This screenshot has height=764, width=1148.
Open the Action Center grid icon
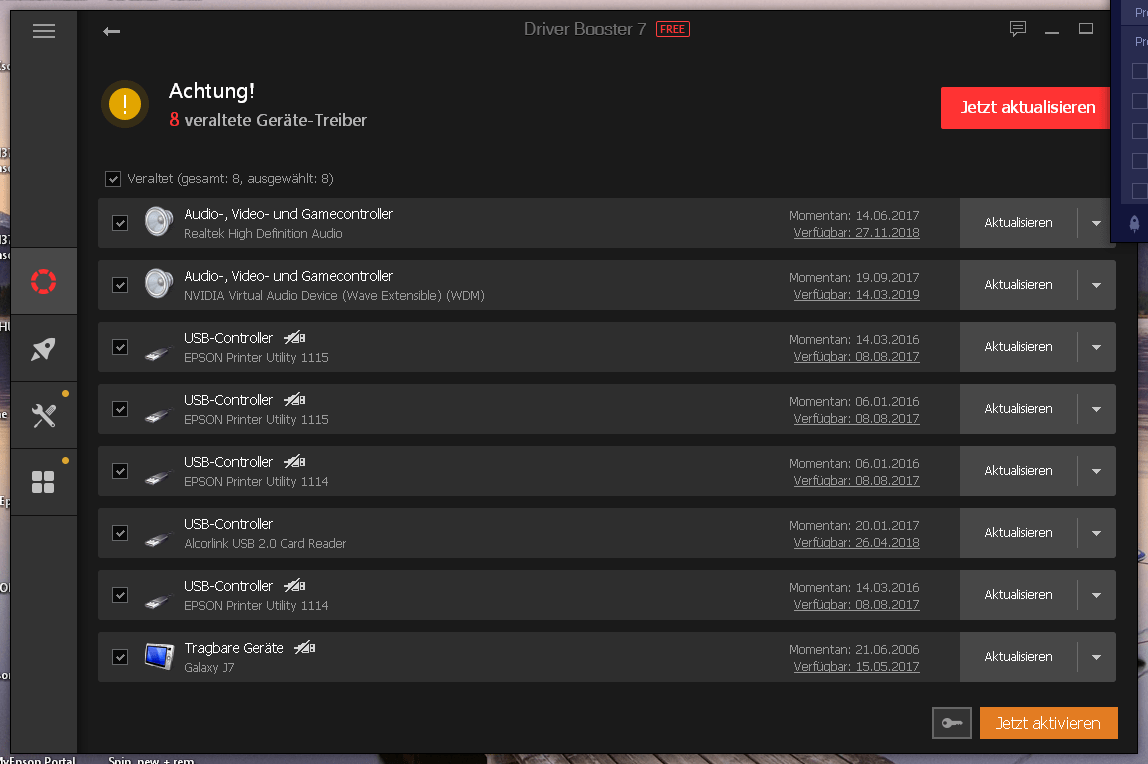pos(43,482)
